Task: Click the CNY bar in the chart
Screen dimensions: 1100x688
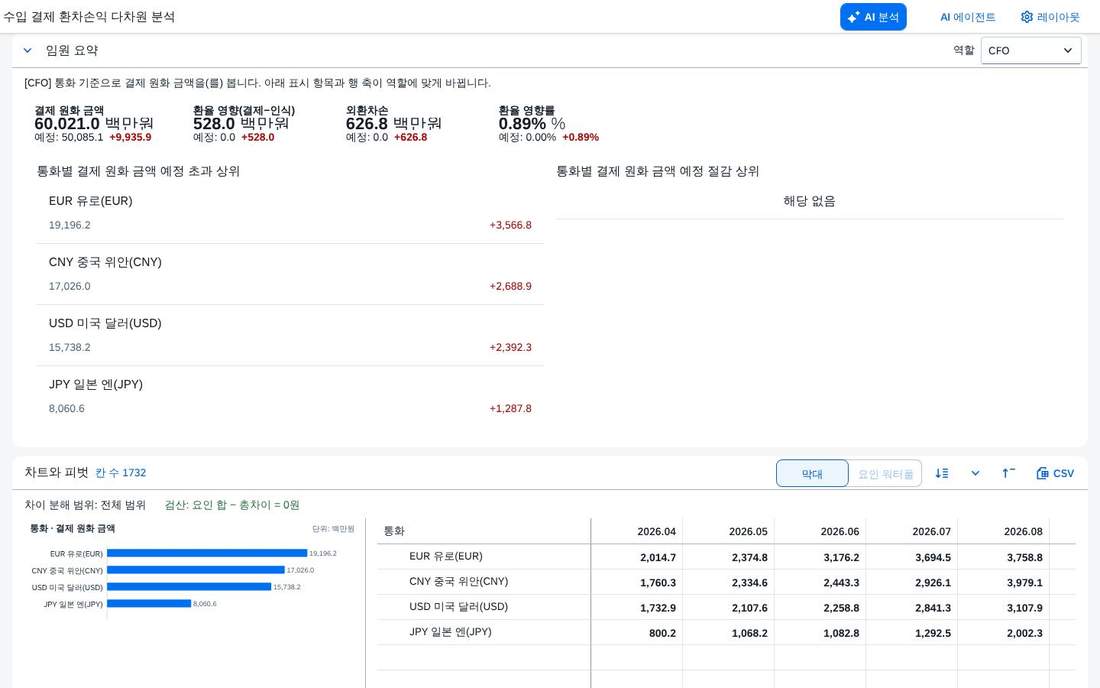Action: tap(196, 570)
